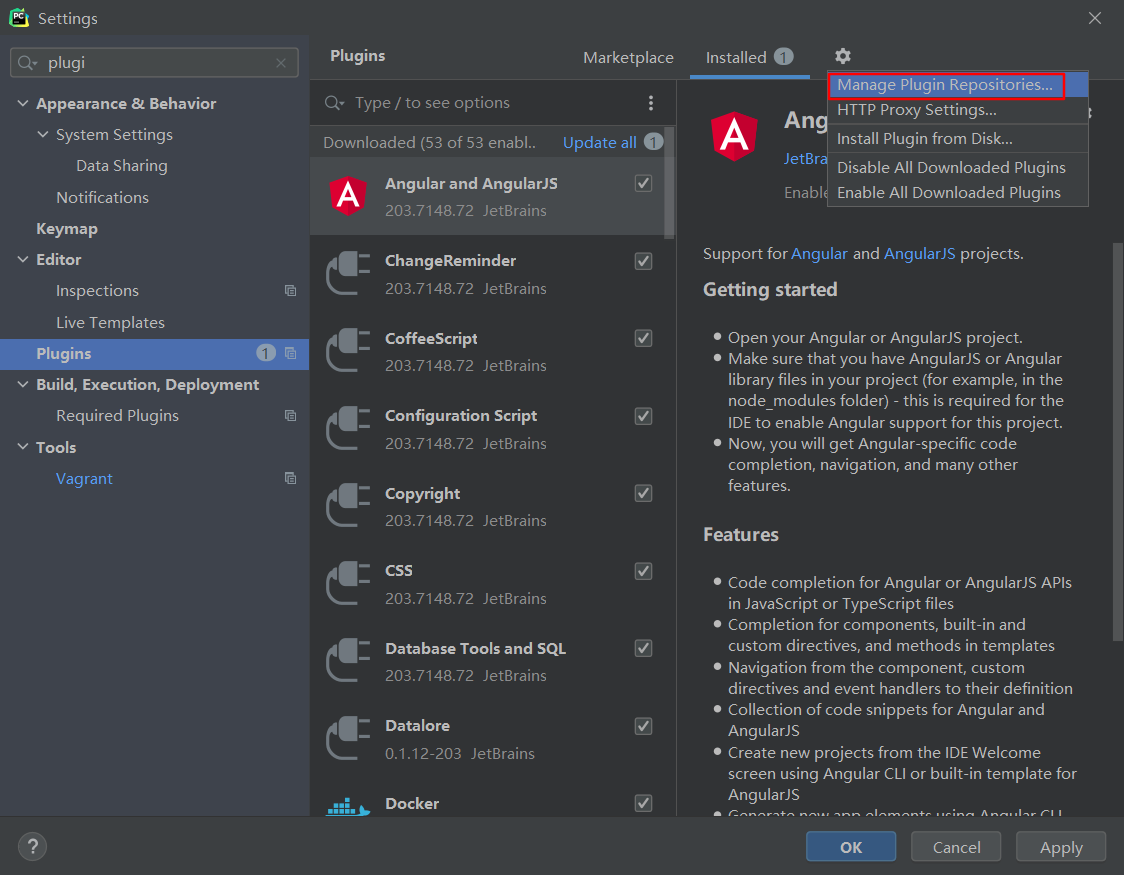
Task: Collapse the Appearance & Behavior section
Action: (23, 103)
